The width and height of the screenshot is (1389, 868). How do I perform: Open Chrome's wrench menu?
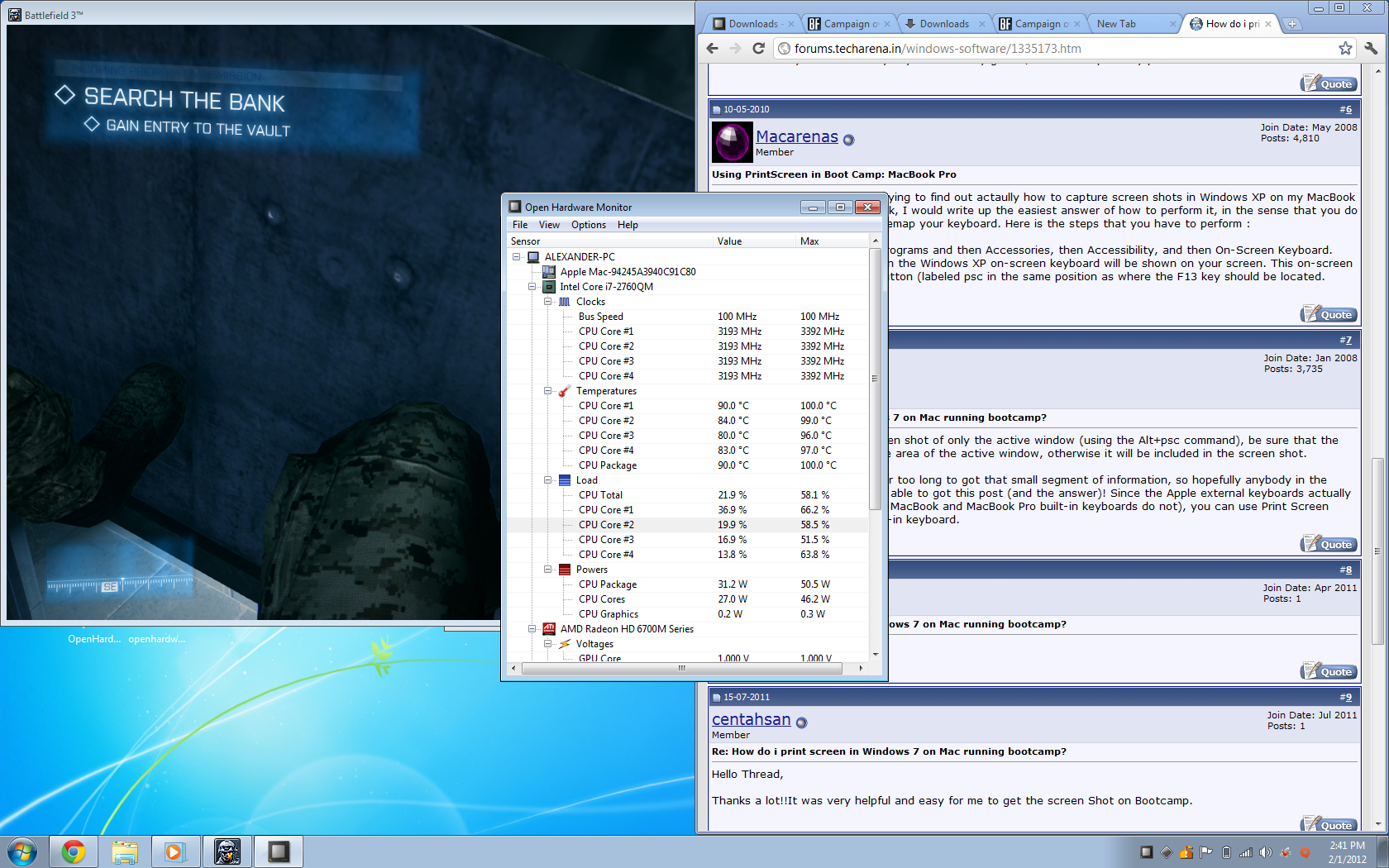click(x=1371, y=49)
